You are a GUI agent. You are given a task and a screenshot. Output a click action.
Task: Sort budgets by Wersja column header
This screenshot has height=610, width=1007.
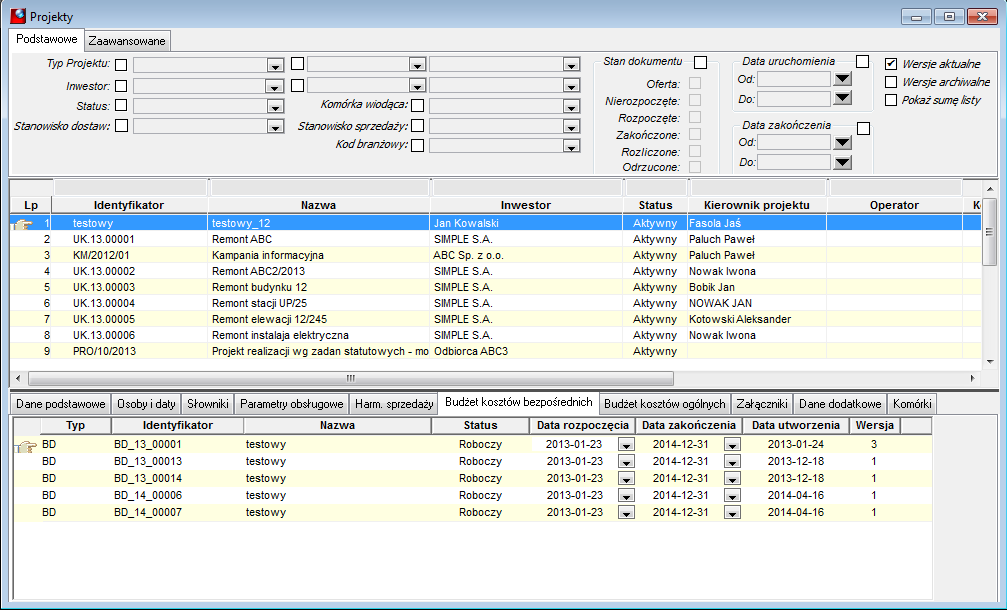tap(875, 425)
